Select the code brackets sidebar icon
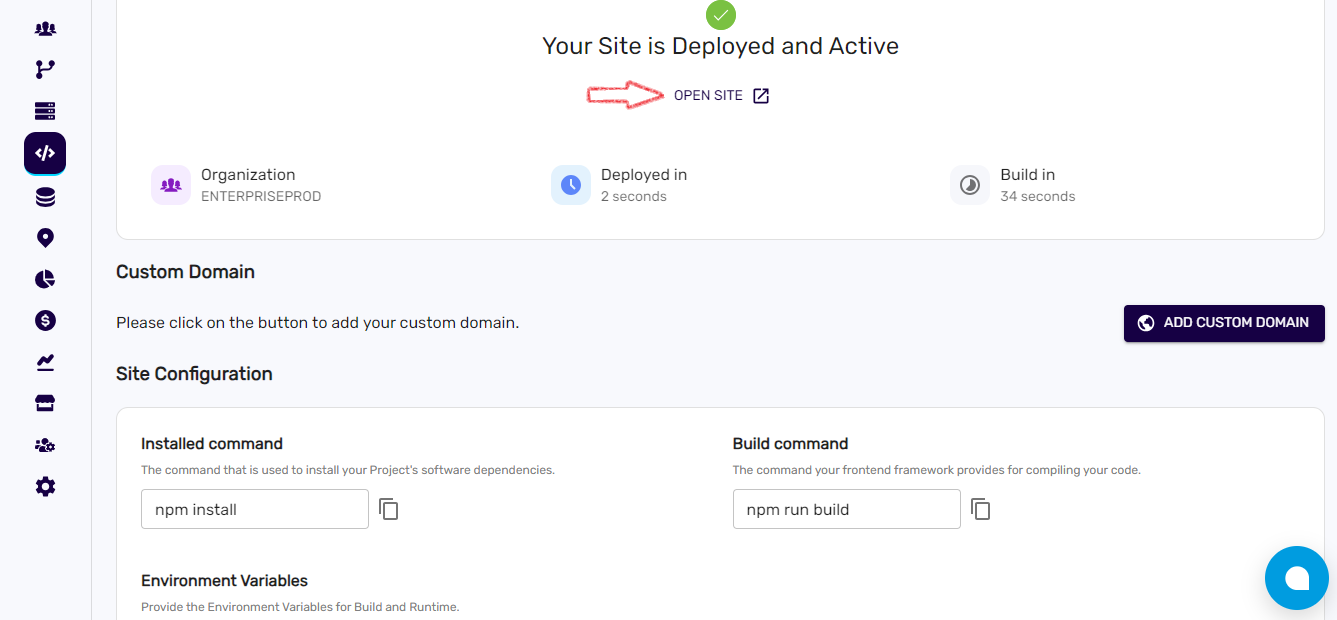Viewport: 1337px width, 620px height. click(45, 153)
